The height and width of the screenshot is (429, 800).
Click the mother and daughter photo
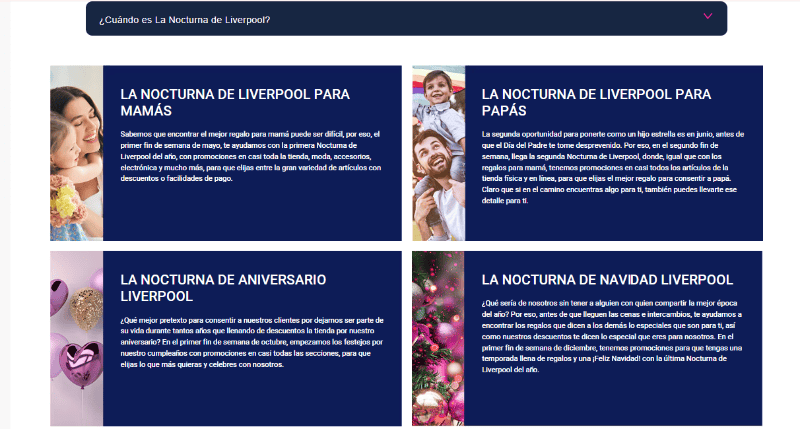tap(77, 153)
